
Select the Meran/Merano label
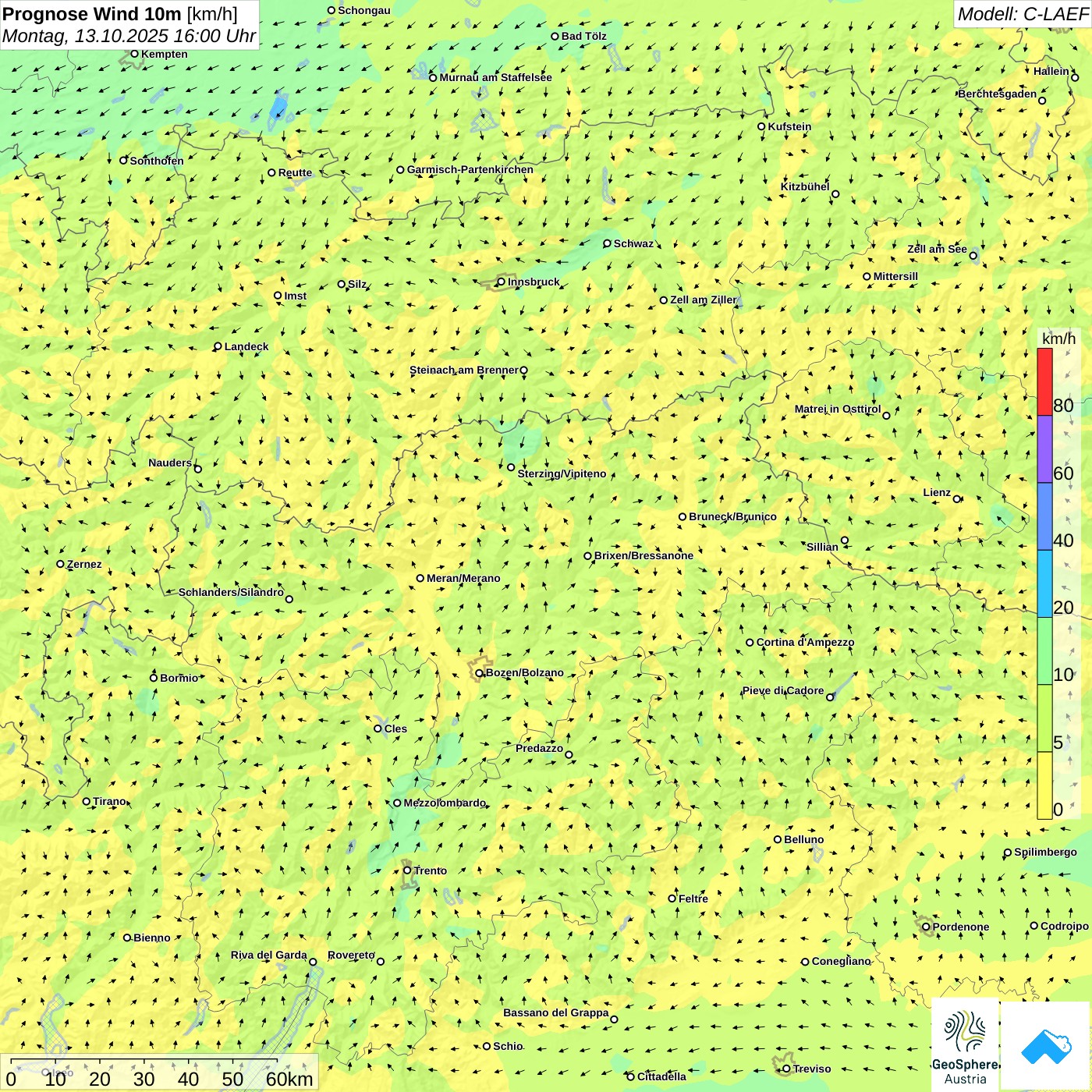click(463, 578)
